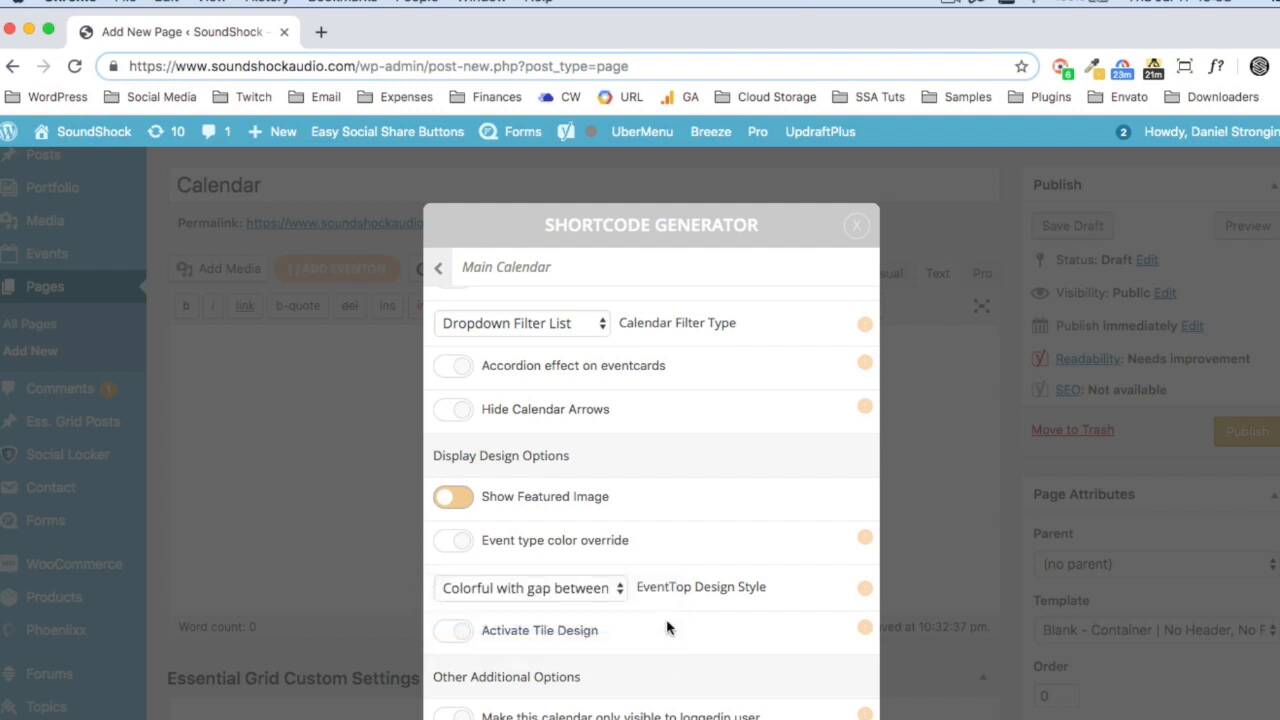
Task: Close the Shortcode Generator dialog
Action: 856,226
